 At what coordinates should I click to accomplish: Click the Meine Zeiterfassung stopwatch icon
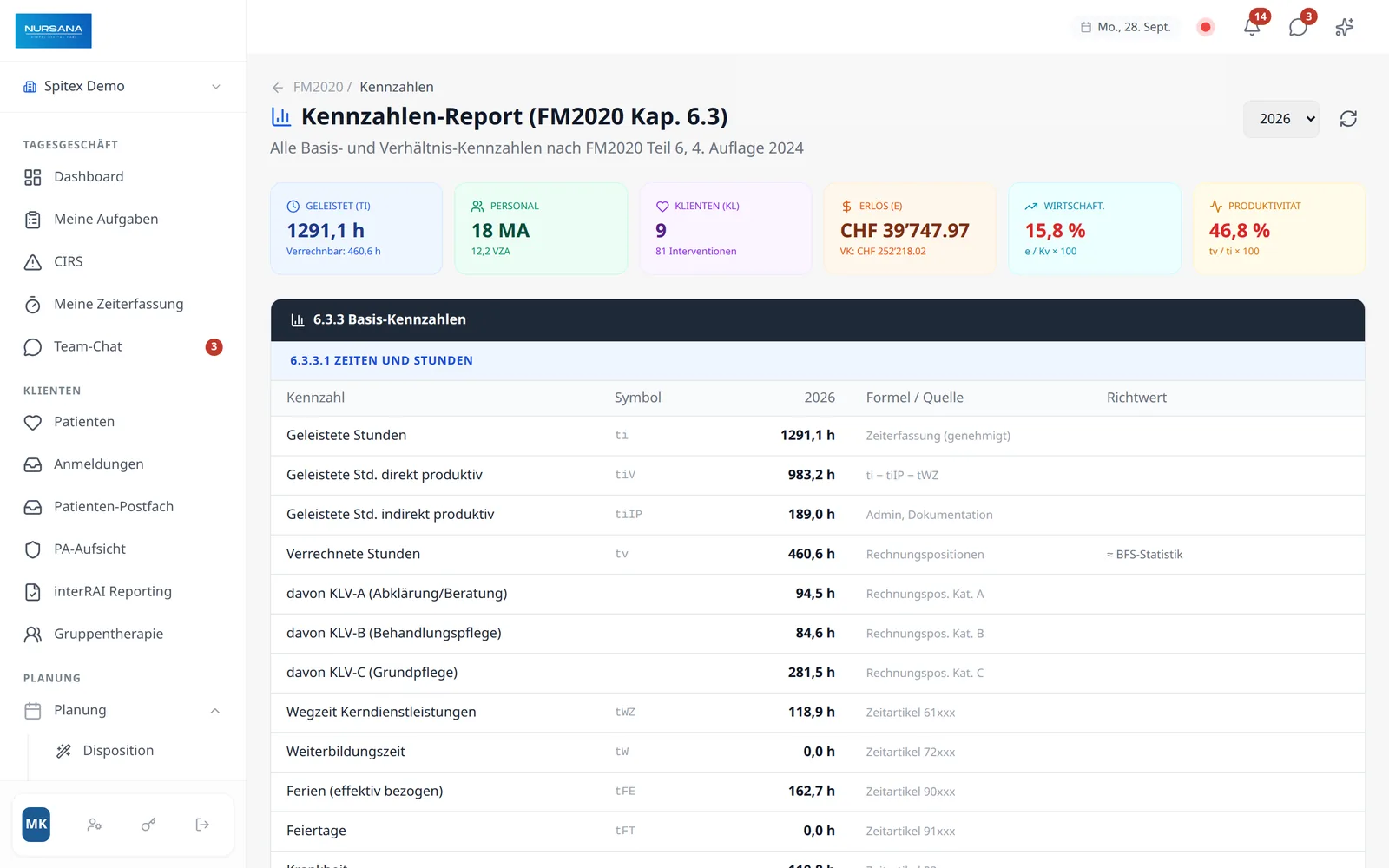coord(33,305)
